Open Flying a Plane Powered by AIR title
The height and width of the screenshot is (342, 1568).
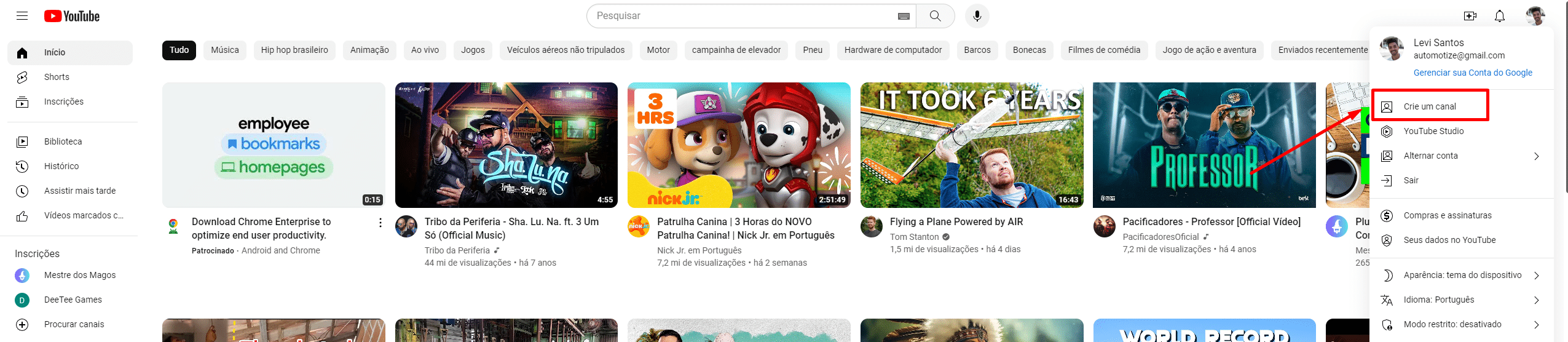(956, 221)
